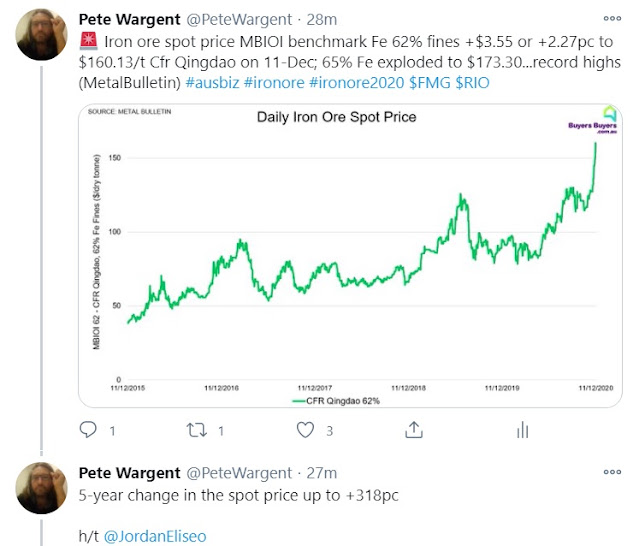Screen dimensions: 639x546
Task: Click the $FMG cashtag
Action: pyautogui.click(x=430, y=83)
